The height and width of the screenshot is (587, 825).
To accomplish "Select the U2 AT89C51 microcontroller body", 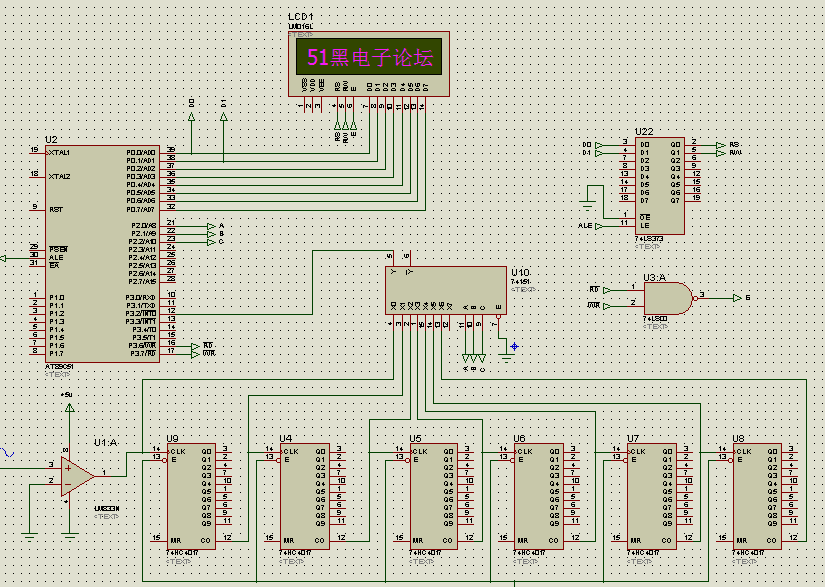I will coord(102,254).
